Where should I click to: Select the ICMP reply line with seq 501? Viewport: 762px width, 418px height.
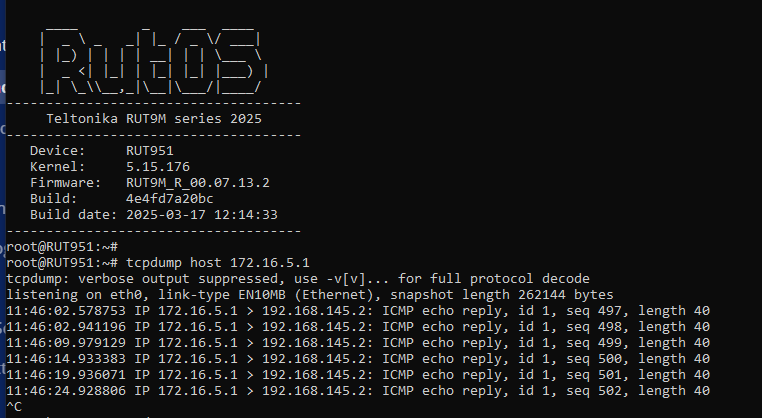(358, 375)
